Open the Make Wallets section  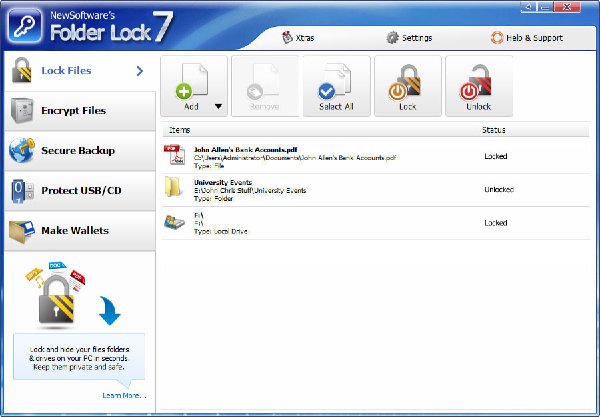point(80,231)
